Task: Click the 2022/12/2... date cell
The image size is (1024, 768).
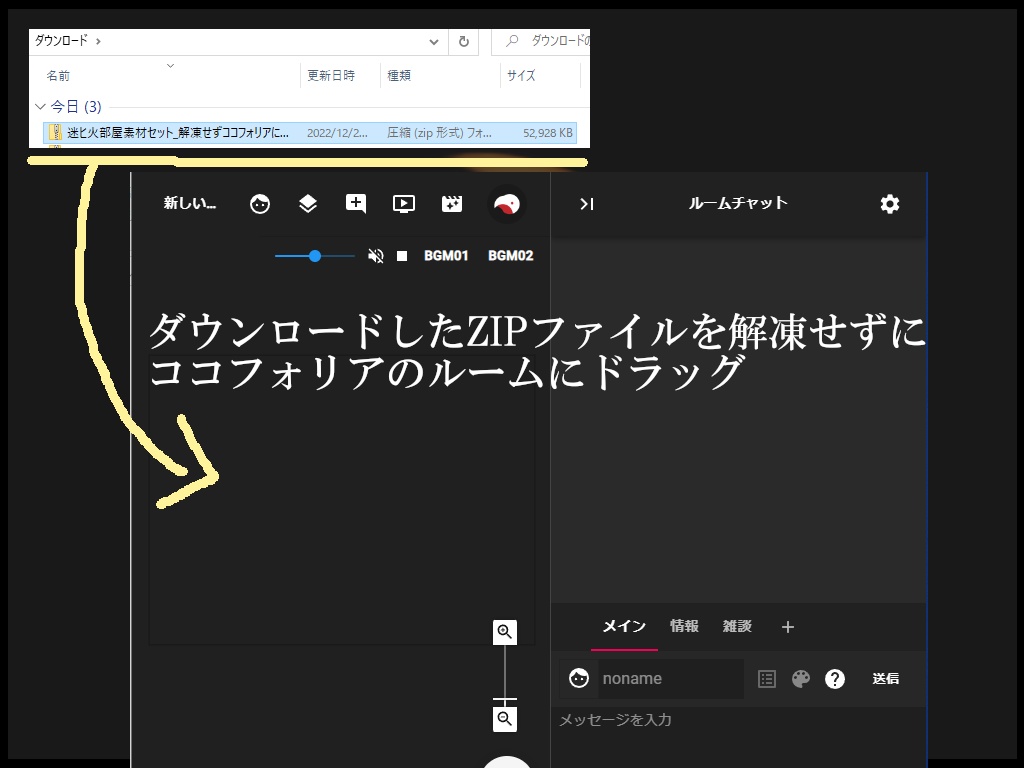Action: [x=337, y=133]
